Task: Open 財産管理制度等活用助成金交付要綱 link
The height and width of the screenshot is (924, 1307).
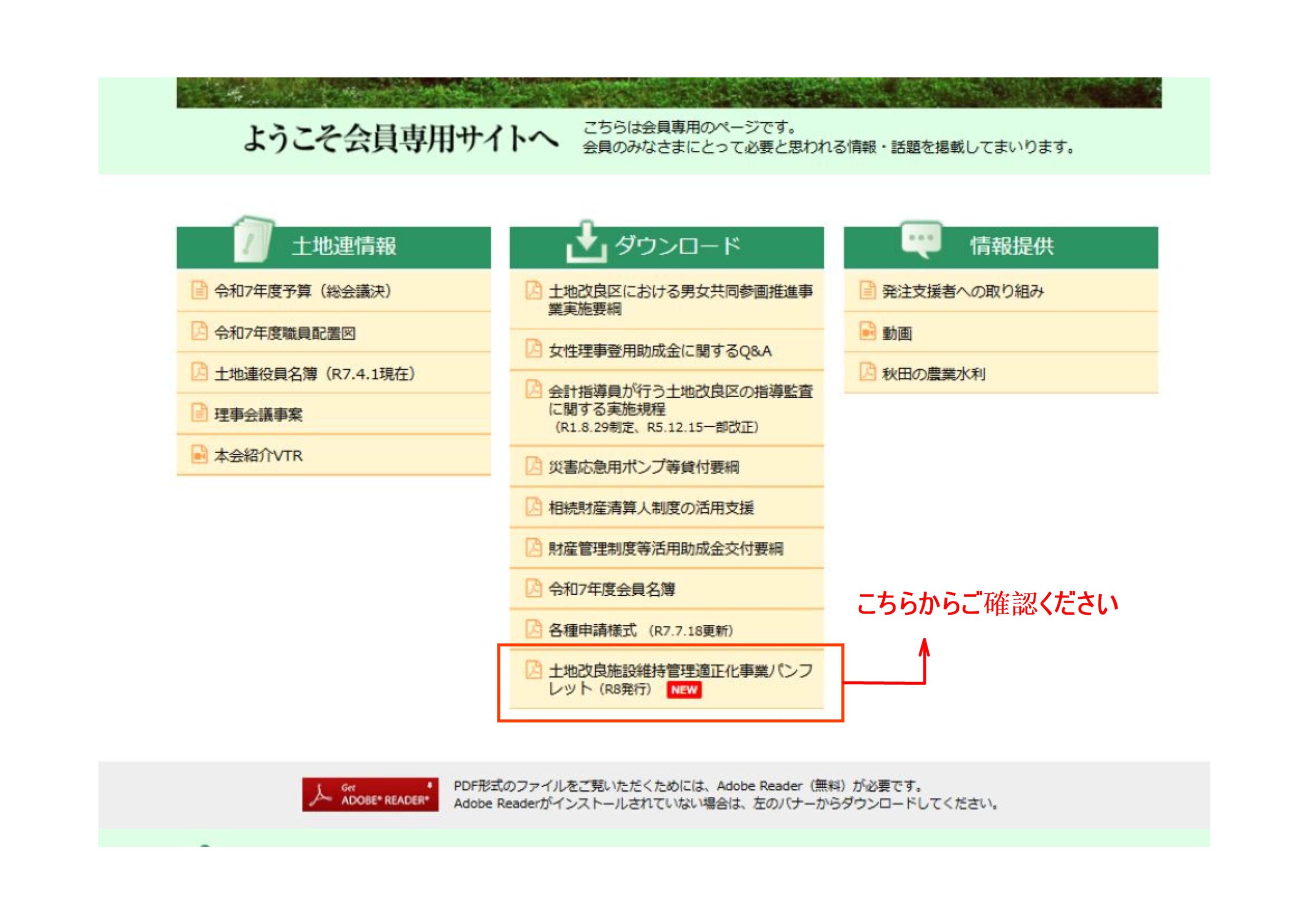Action: click(665, 549)
